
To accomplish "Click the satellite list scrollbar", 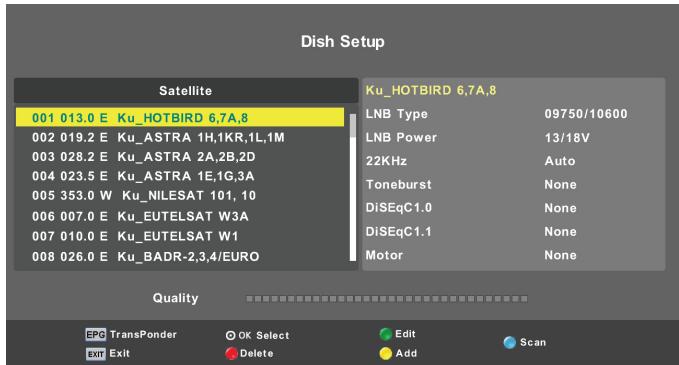I will (x=353, y=187).
